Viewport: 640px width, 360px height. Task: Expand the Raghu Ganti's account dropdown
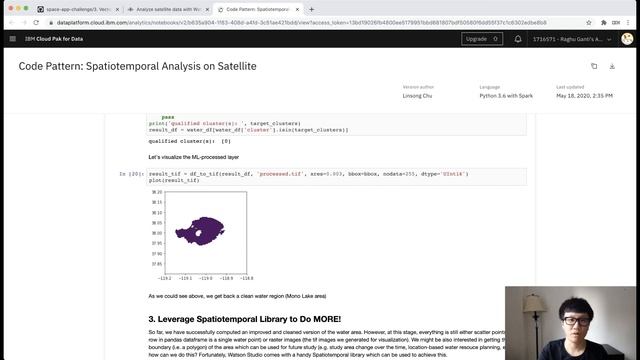pyautogui.click(x=572, y=39)
